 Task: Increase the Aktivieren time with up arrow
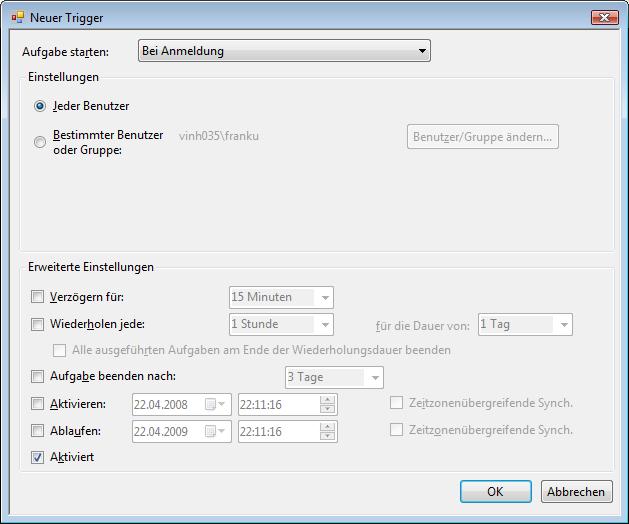[328, 400]
